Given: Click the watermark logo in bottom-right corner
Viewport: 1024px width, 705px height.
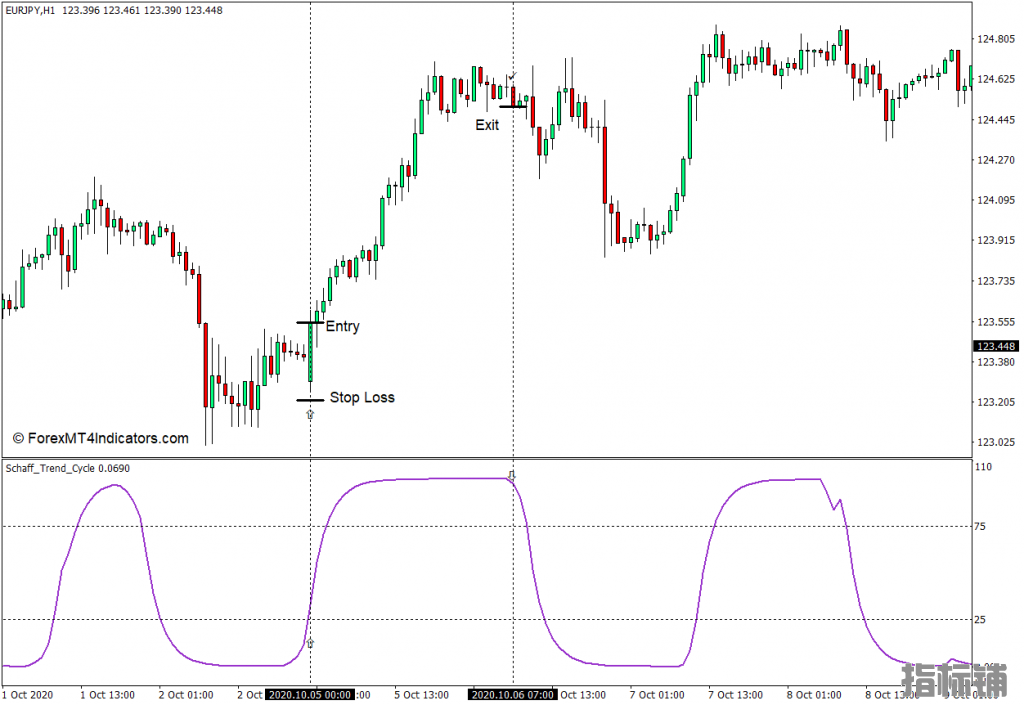Looking at the screenshot, I should [953, 681].
